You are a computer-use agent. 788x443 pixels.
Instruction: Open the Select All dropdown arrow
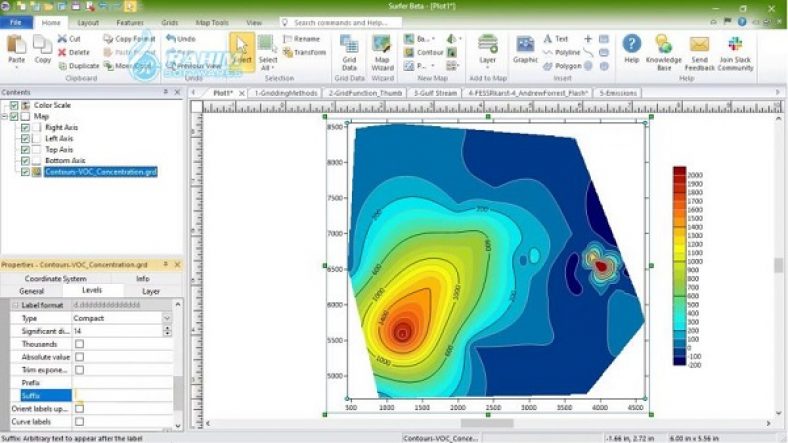pyautogui.click(x=272, y=68)
